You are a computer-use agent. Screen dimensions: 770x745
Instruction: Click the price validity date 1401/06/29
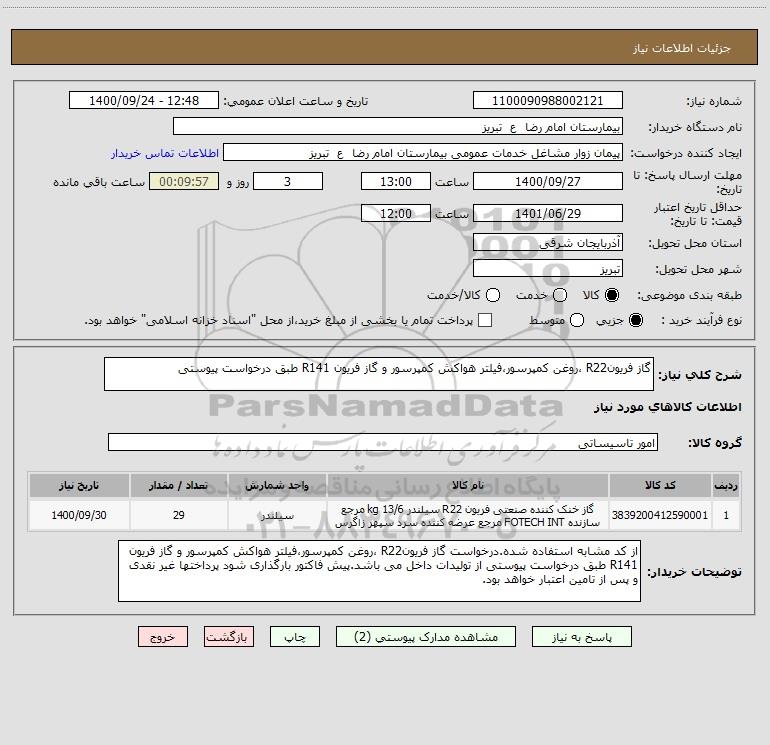(x=548, y=213)
